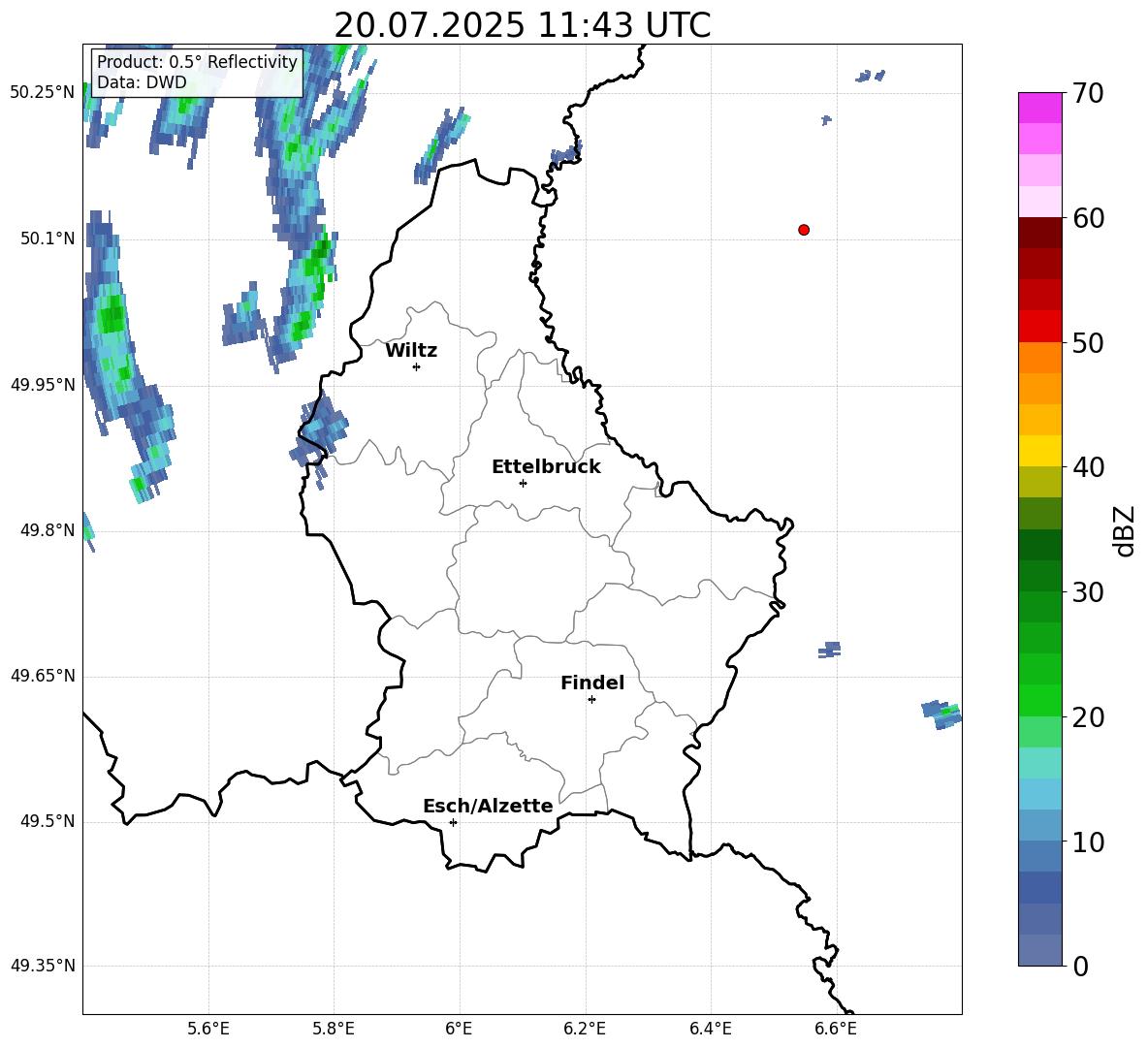Image resolution: width=1148 pixels, height=1048 pixels.
Task: Click the 50.1°N latitude label
Action: tap(48, 238)
